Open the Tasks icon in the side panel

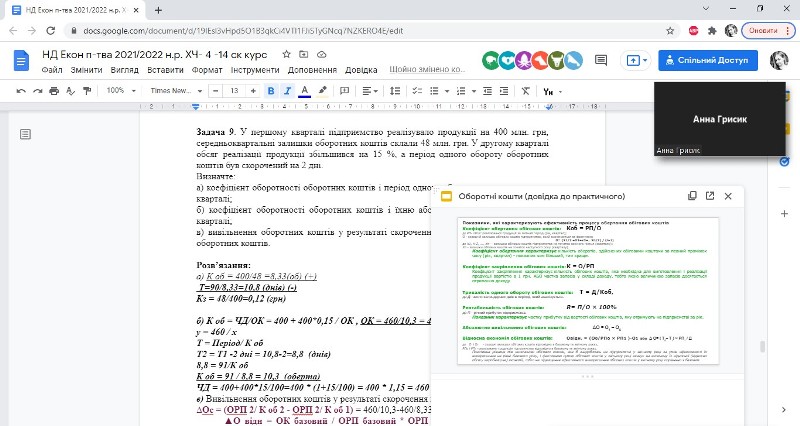coord(784,162)
